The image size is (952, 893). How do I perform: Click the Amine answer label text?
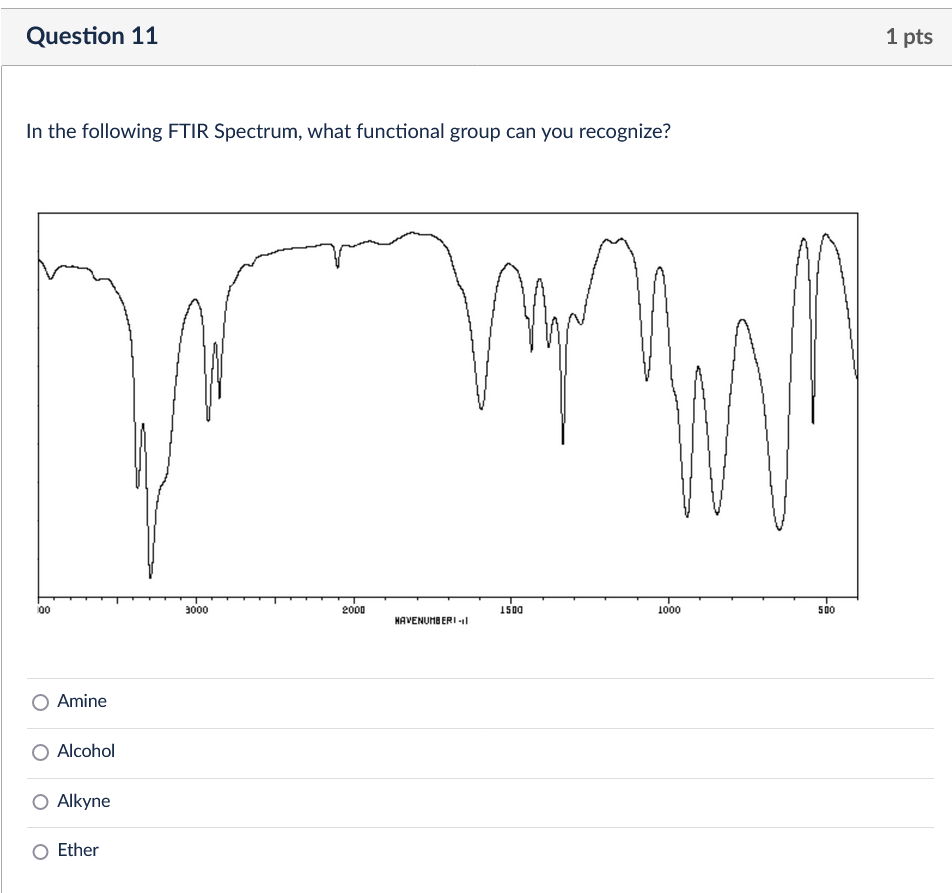[x=84, y=702]
